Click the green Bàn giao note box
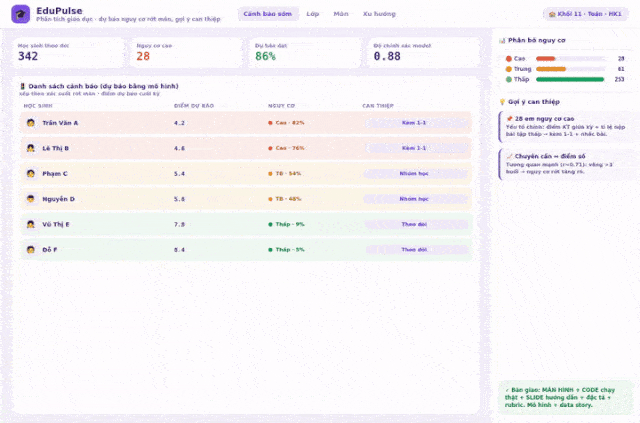This screenshot has height=423, width=640. point(565,397)
